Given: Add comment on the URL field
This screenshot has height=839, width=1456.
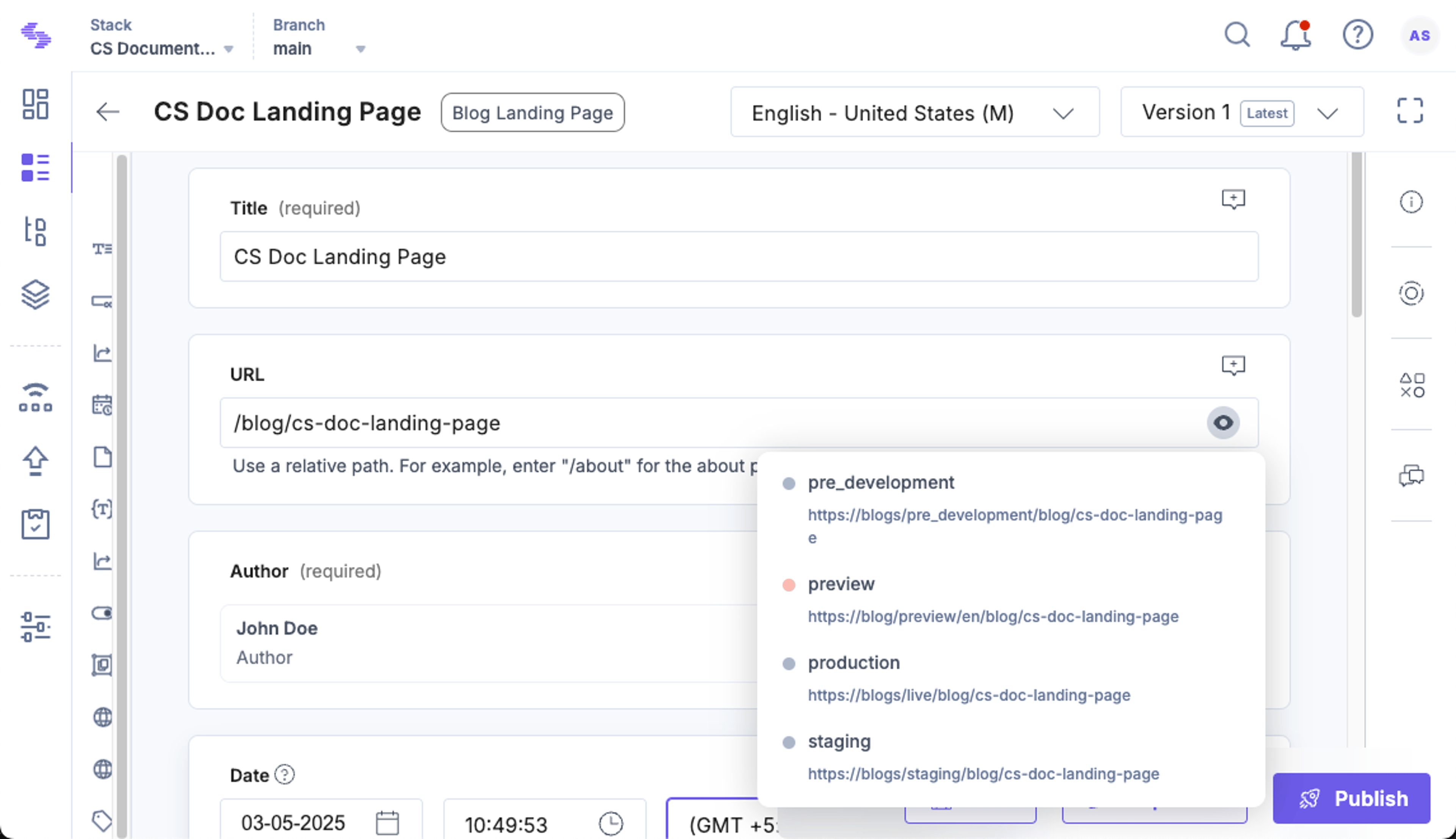Looking at the screenshot, I should coord(1233,365).
